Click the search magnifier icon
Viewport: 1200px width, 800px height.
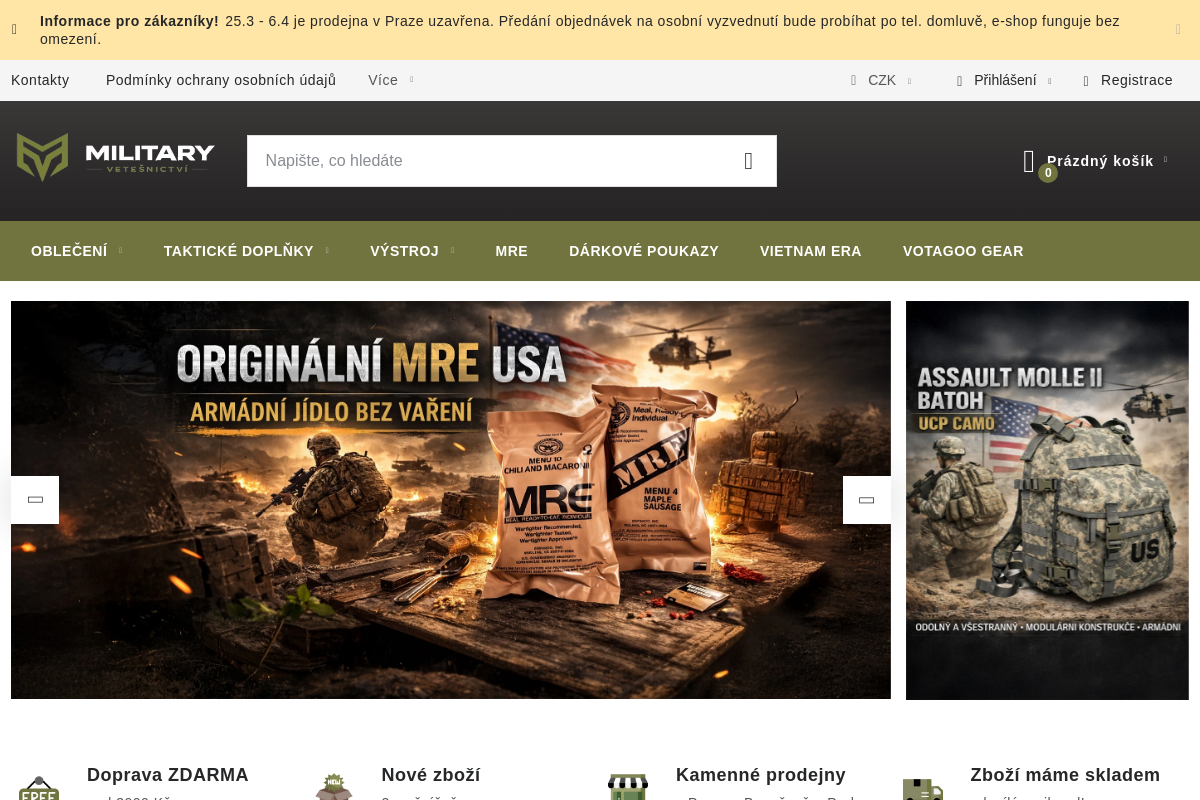pyautogui.click(x=748, y=160)
